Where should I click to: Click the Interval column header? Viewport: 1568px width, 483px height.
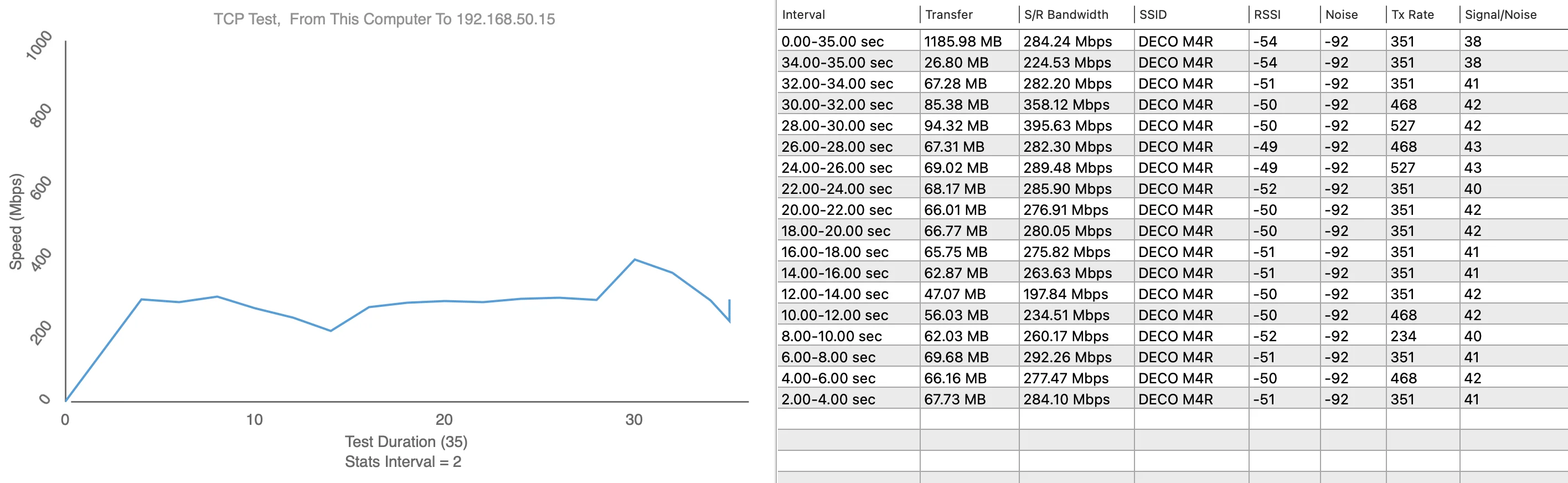click(803, 14)
